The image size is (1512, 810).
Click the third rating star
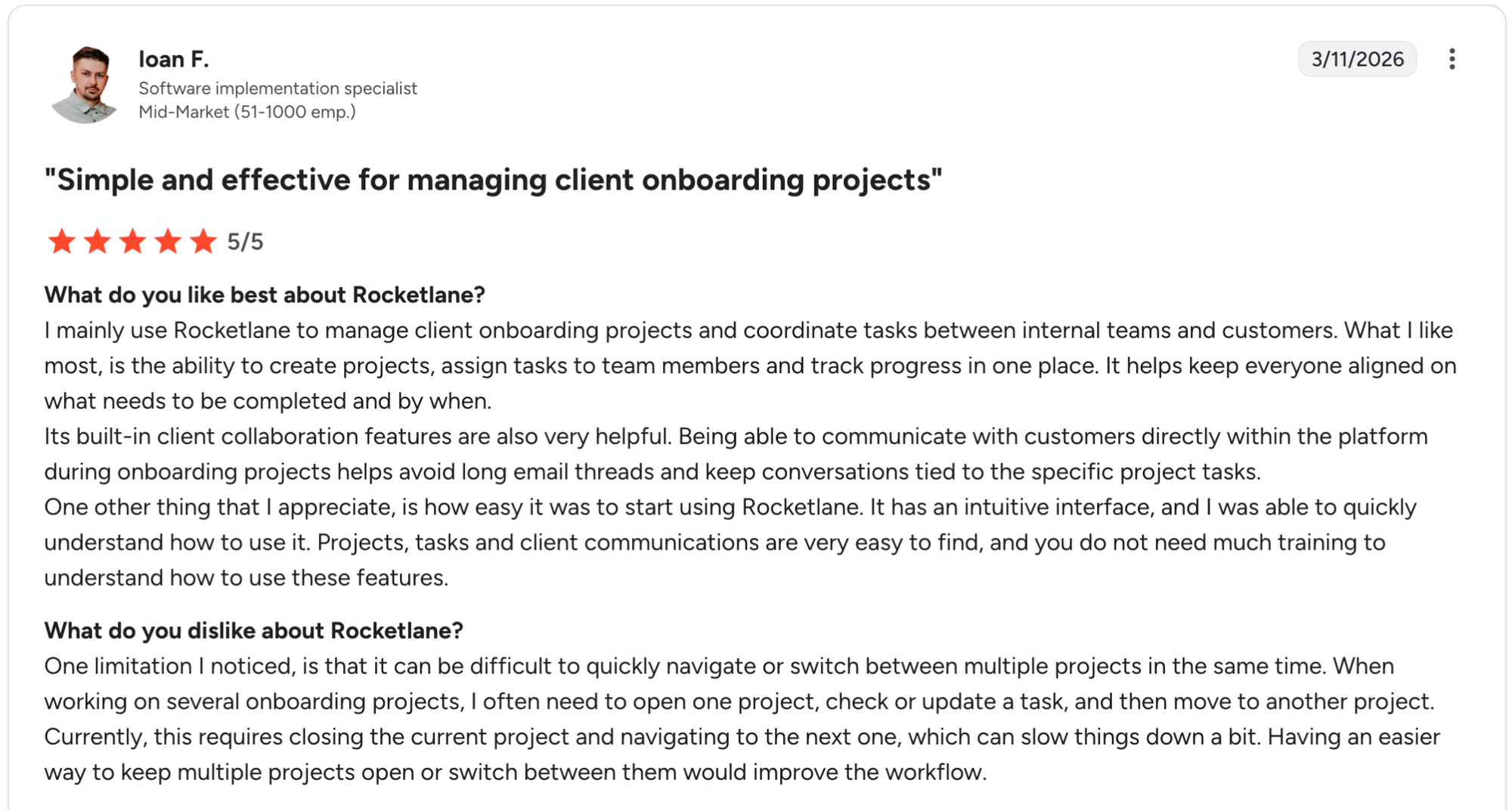(x=132, y=242)
